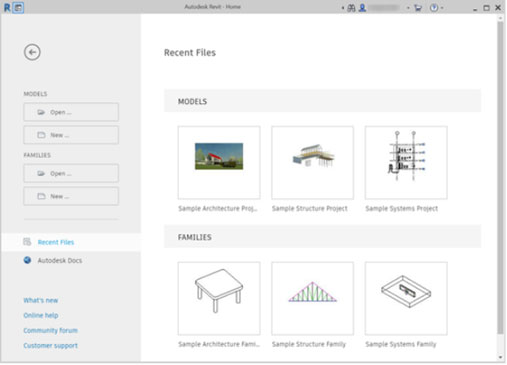The image size is (507, 365).
Task: Click the user sign-in icon
Action: click(362, 8)
